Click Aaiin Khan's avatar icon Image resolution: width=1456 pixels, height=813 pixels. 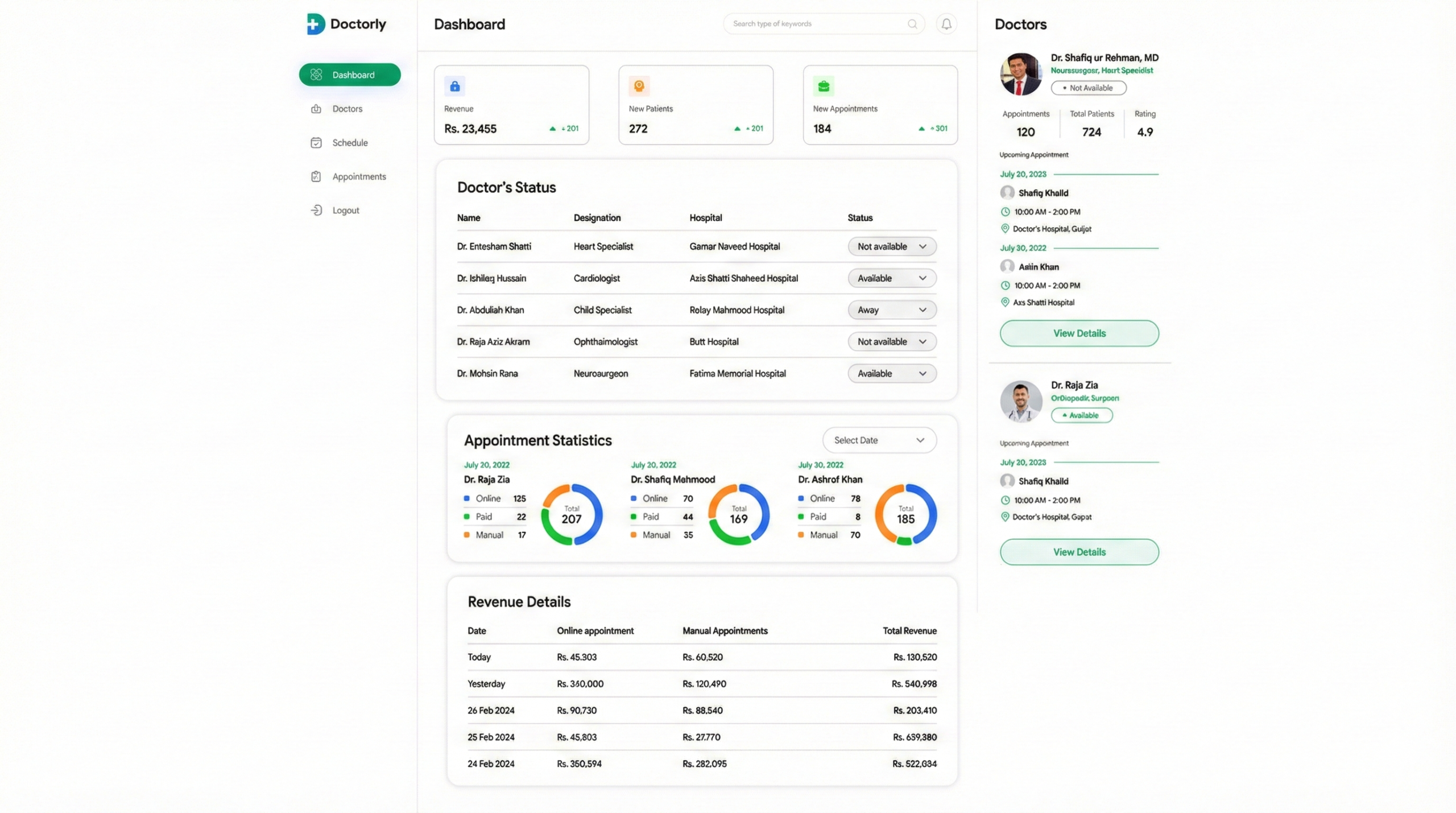click(1007, 266)
